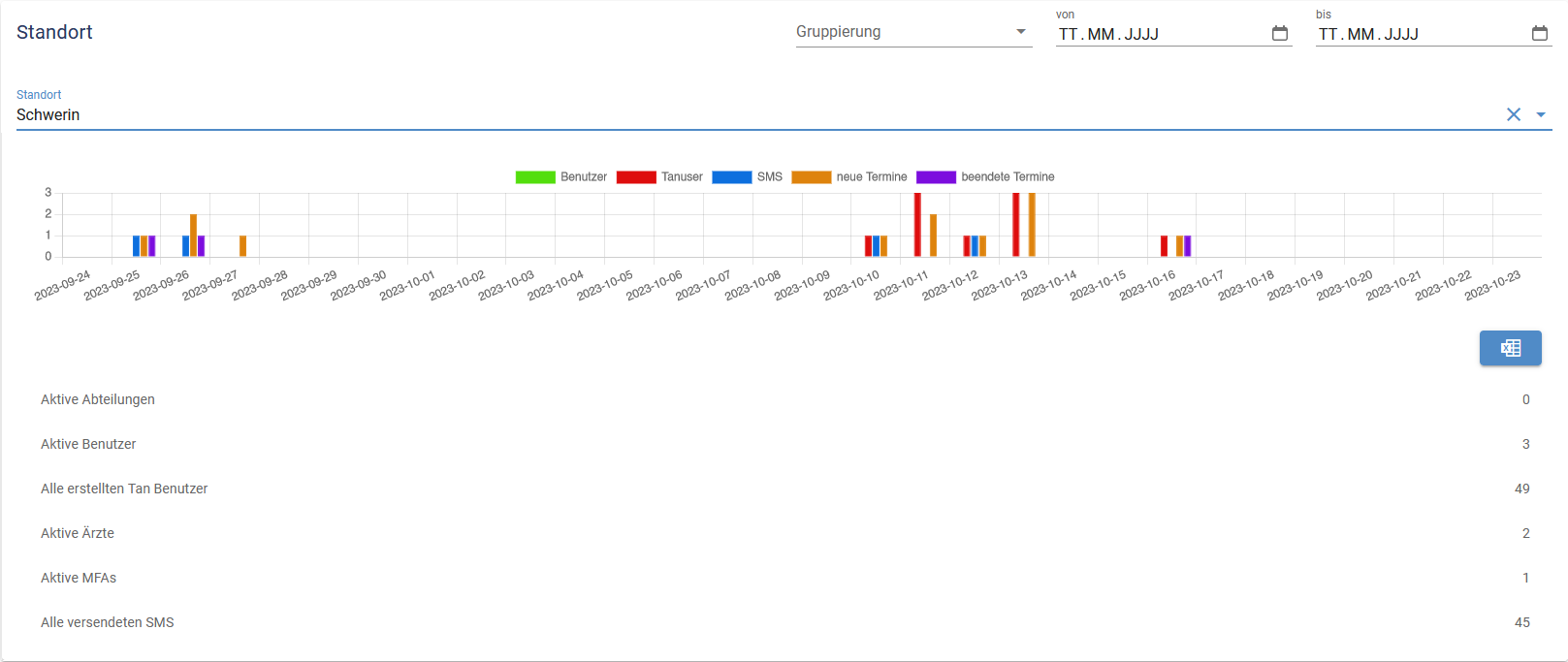Hide the SMS series via legend

[747, 177]
